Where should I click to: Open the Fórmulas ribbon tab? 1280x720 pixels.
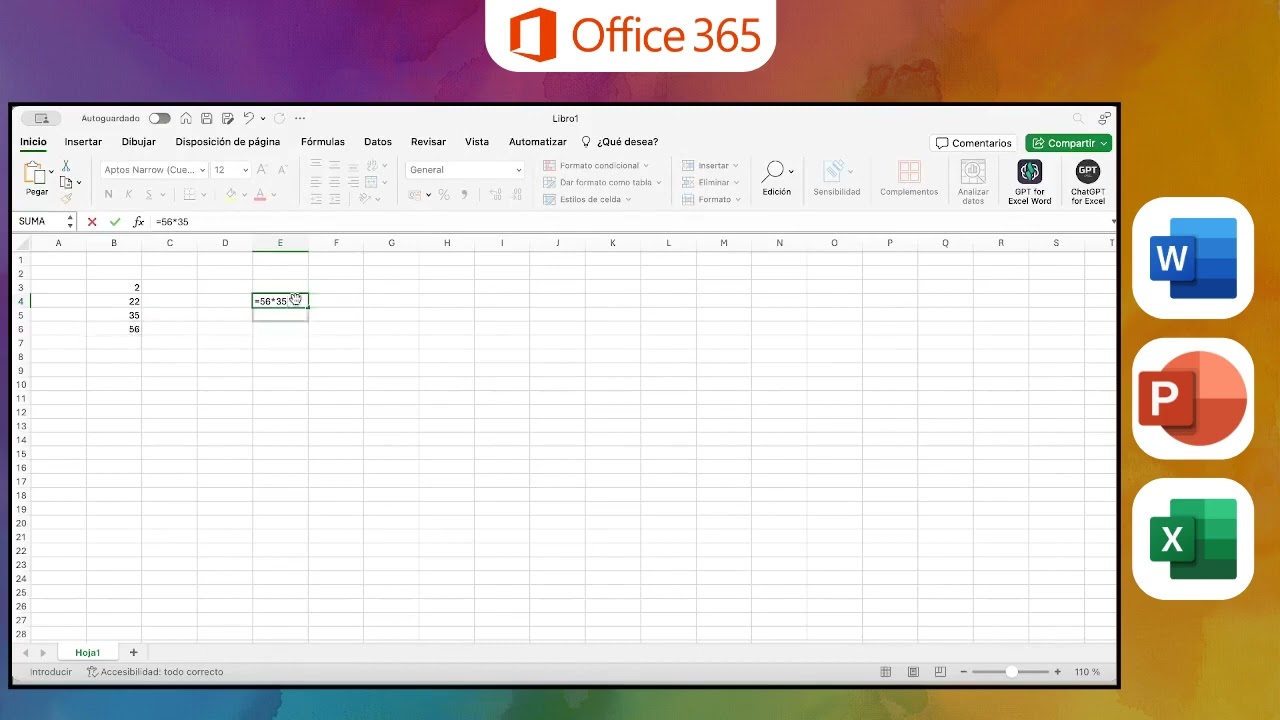click(323, 142)
